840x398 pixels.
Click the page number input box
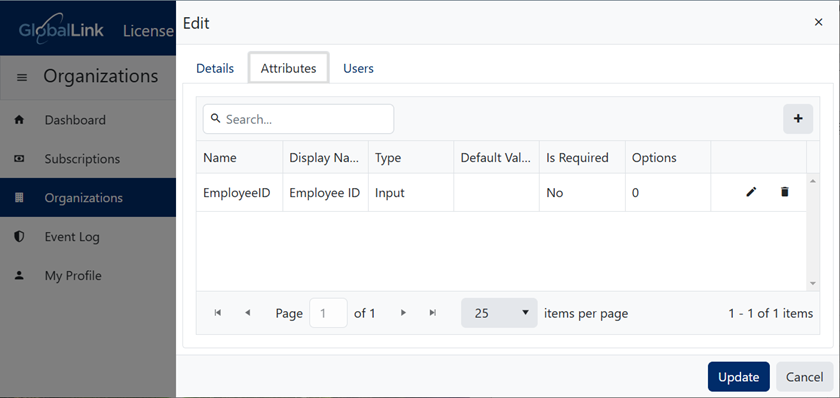point(328,313)
